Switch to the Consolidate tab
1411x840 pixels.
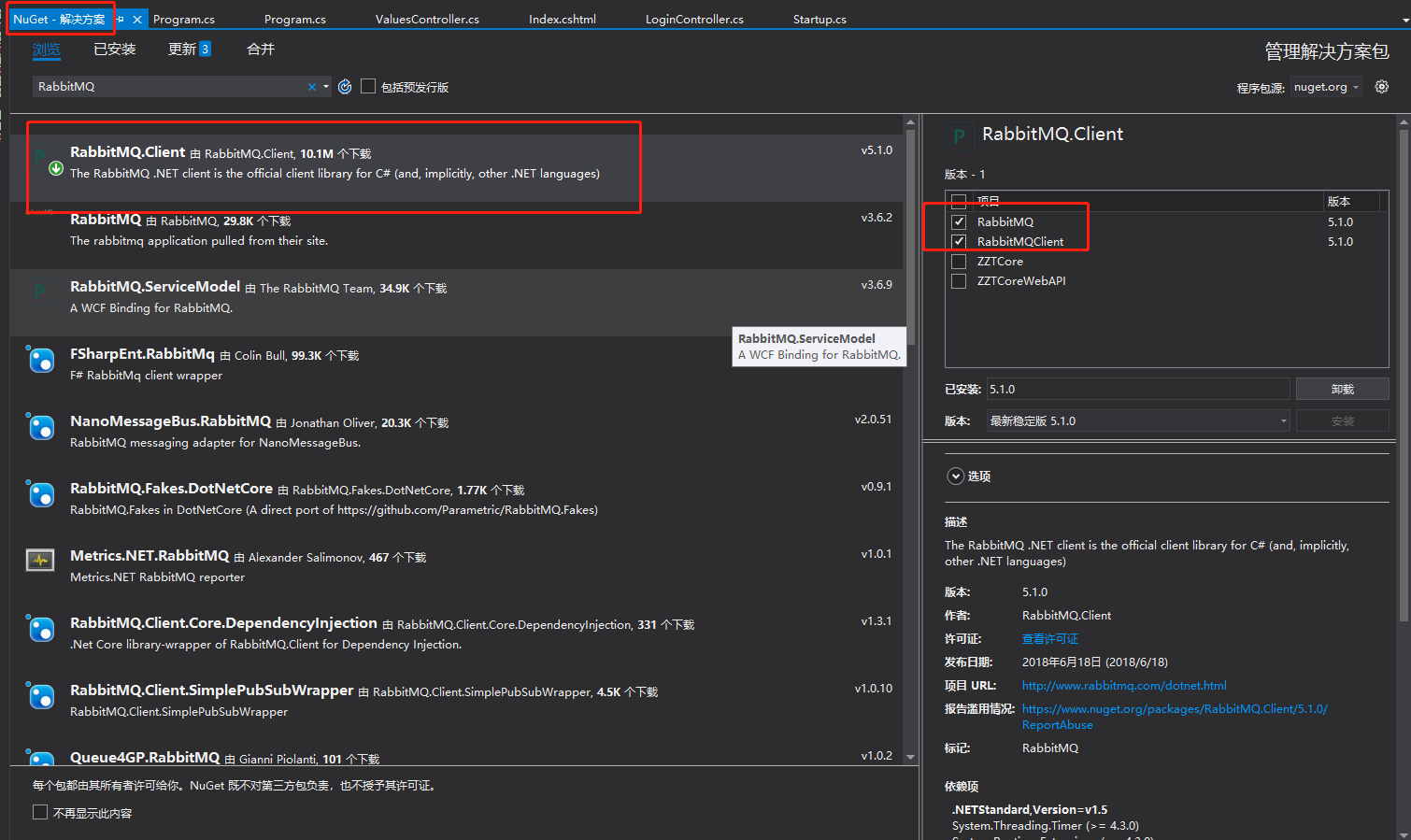261,49
